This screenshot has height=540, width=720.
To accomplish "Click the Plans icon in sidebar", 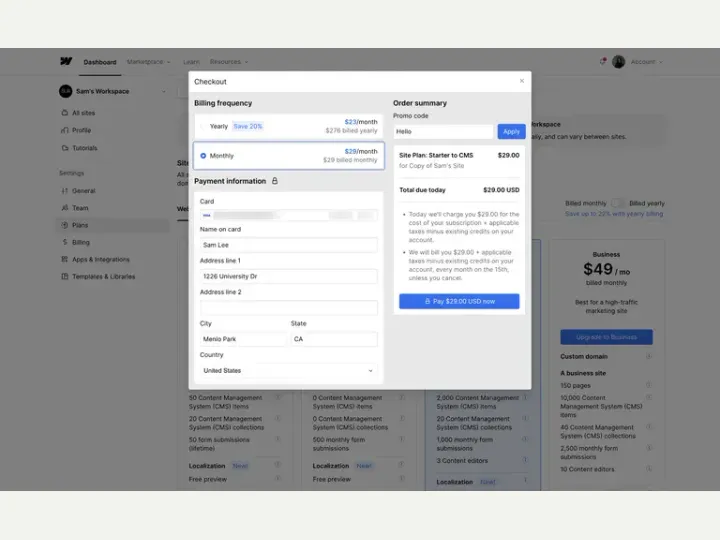I will pos(65,225).
